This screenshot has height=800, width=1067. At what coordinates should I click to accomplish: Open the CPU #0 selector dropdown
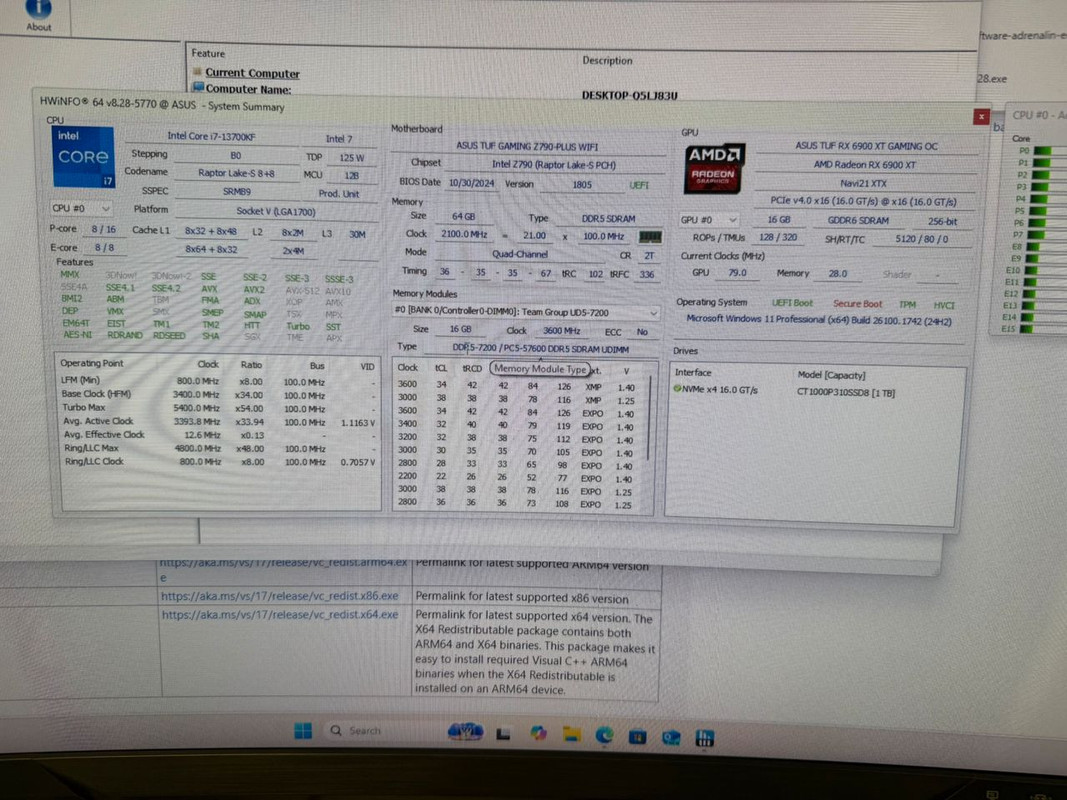click(x=81, y=208)
